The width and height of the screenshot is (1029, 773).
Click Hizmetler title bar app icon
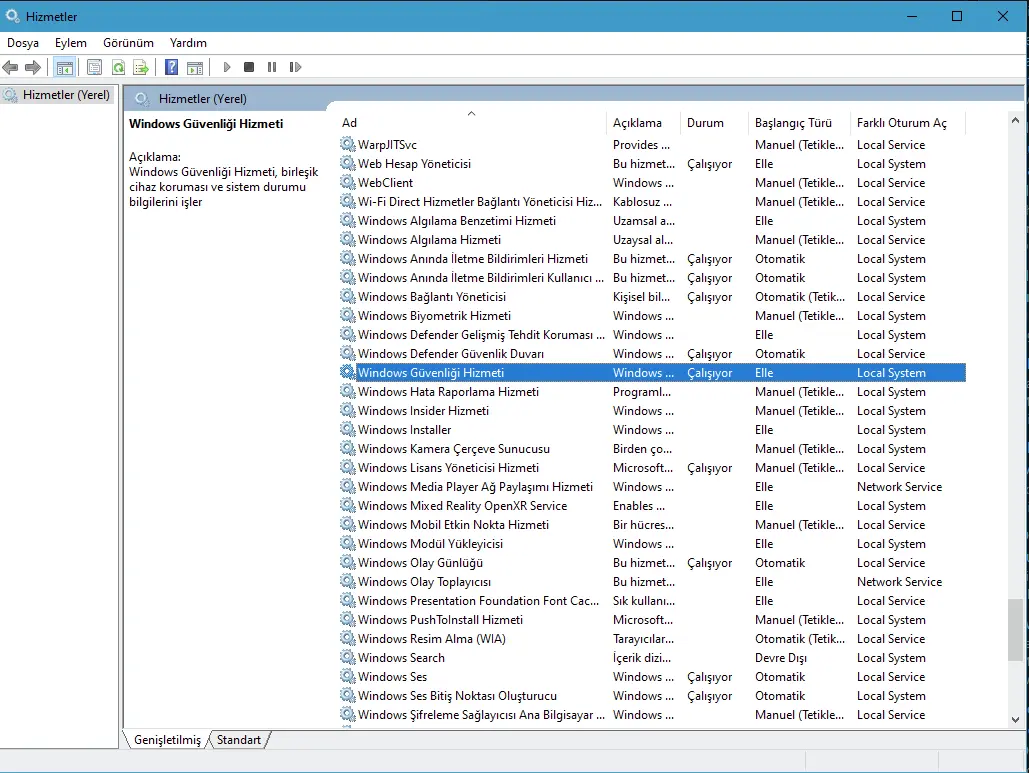12,15
